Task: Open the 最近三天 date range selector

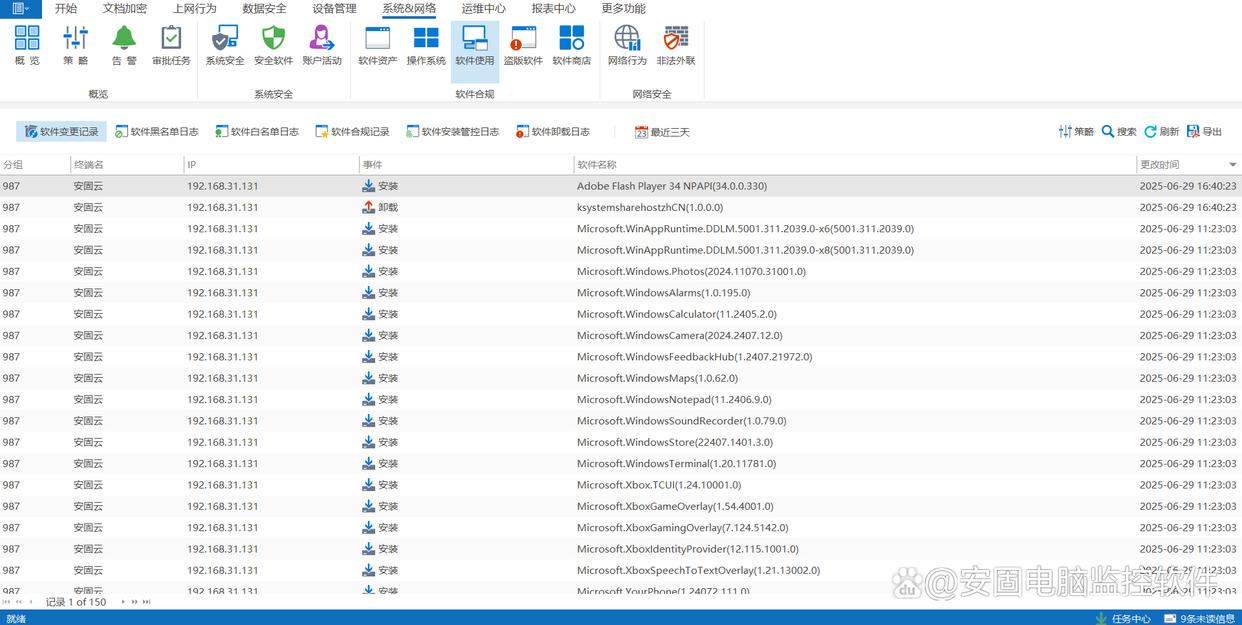Action: 662,132
